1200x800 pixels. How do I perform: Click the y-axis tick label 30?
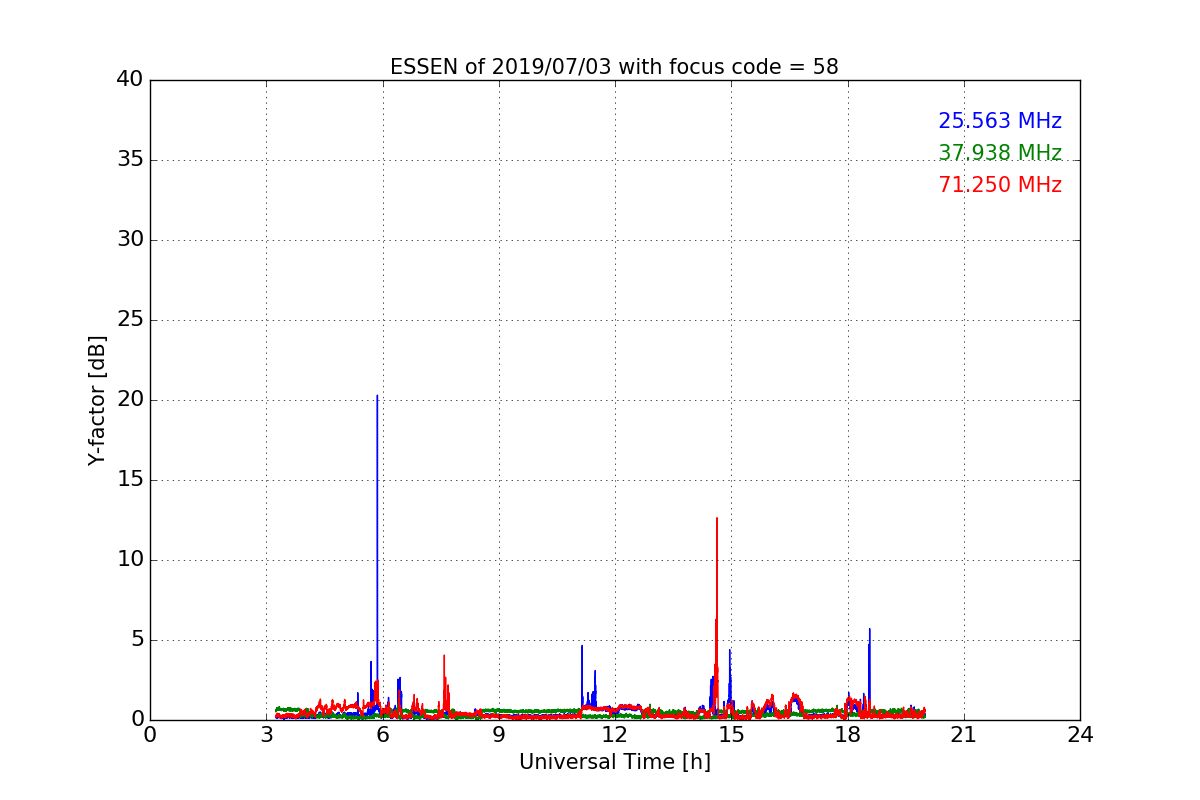(129, 240)
